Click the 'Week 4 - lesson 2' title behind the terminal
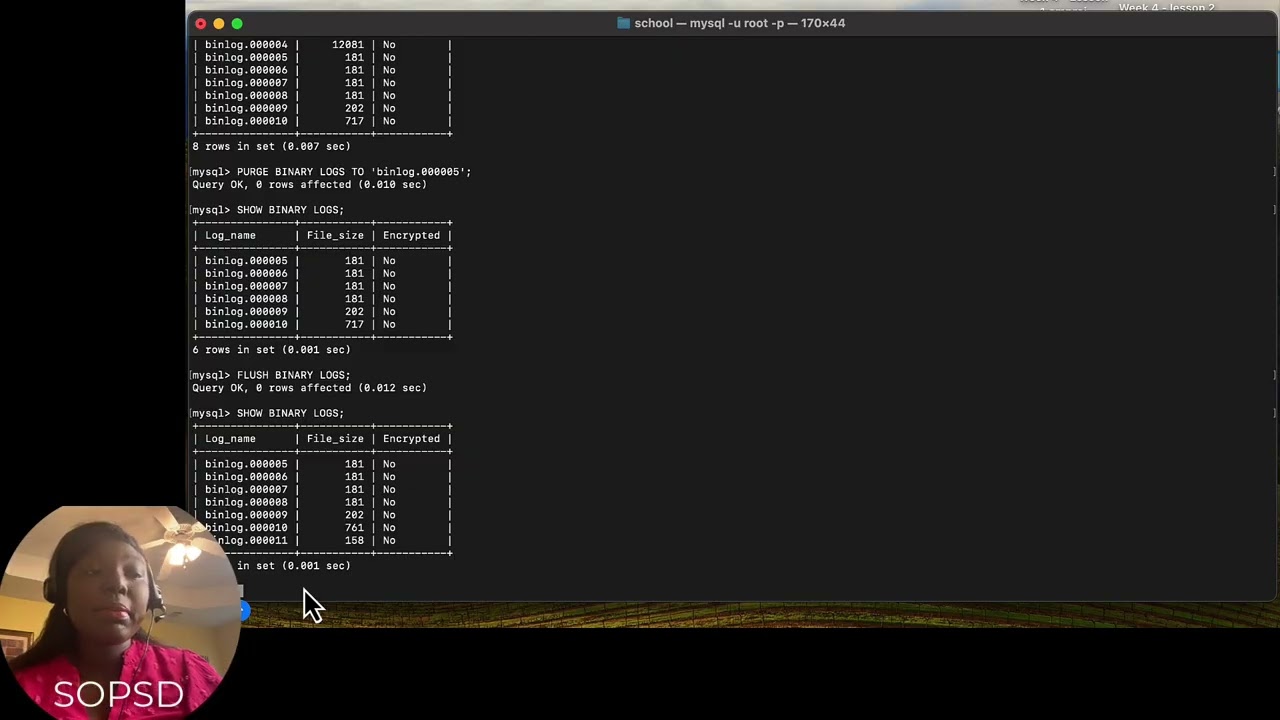The width and height of the screenshot is (1280, 720). point(1166,8)
